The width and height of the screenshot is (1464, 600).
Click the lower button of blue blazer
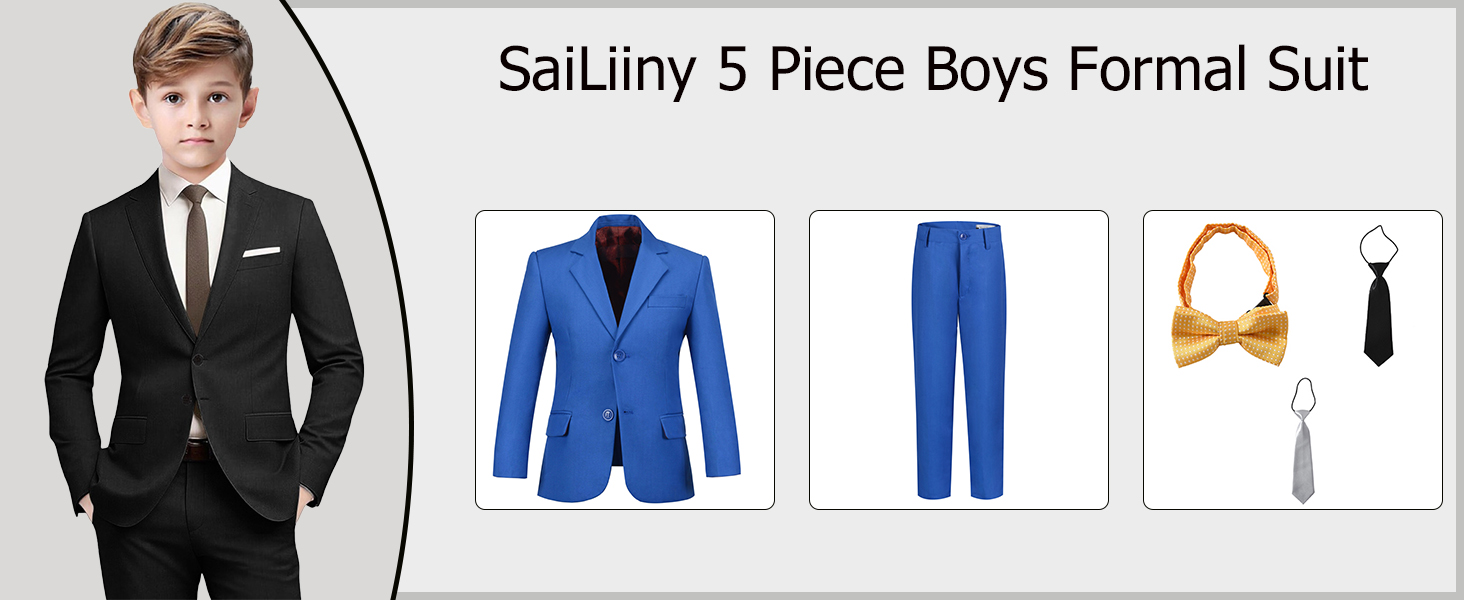[x=609, y=415]
